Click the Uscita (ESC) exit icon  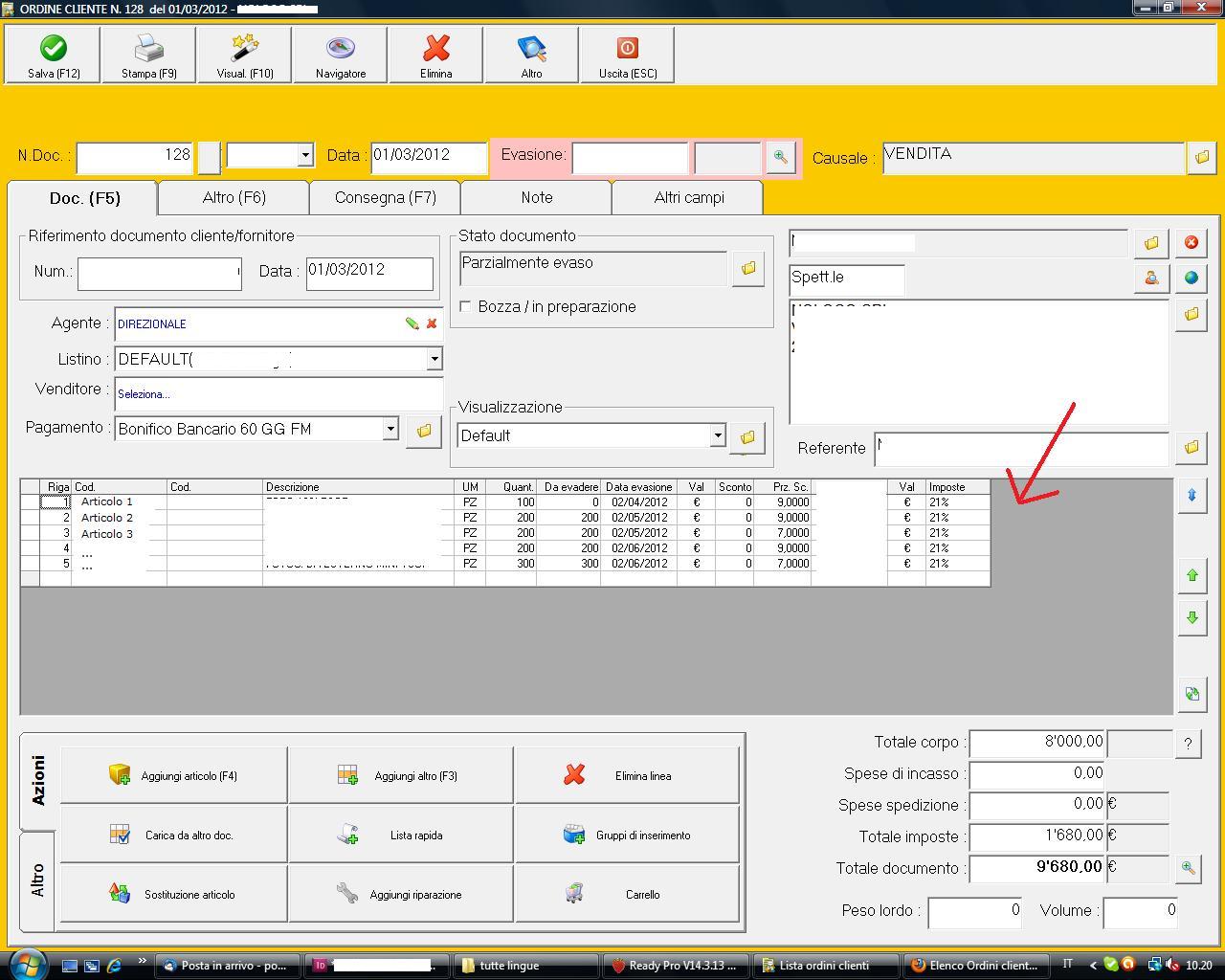[x=628, y=49]
